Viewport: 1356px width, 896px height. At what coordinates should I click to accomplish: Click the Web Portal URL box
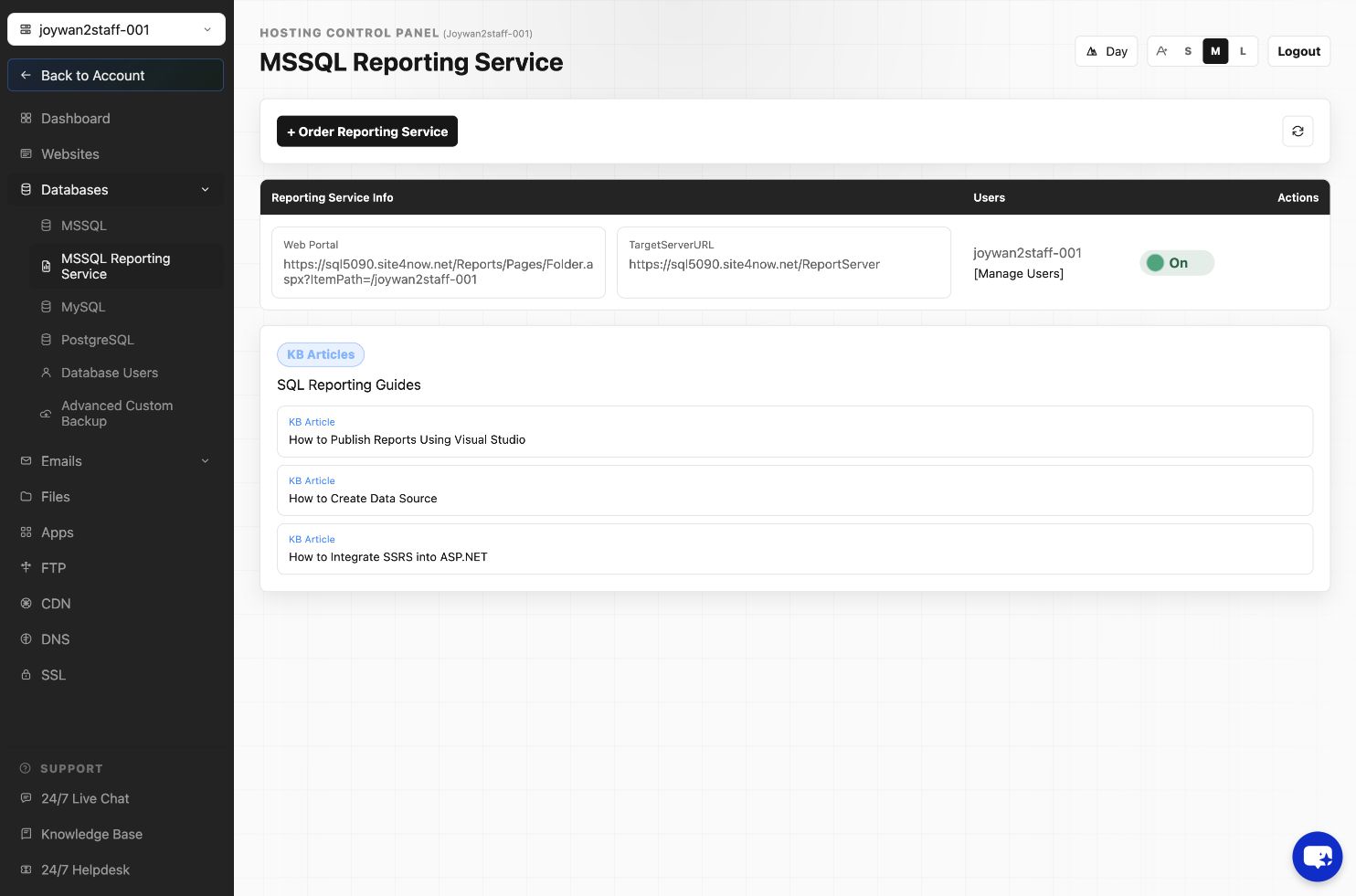pyautogui.click(x=439, y=262)
